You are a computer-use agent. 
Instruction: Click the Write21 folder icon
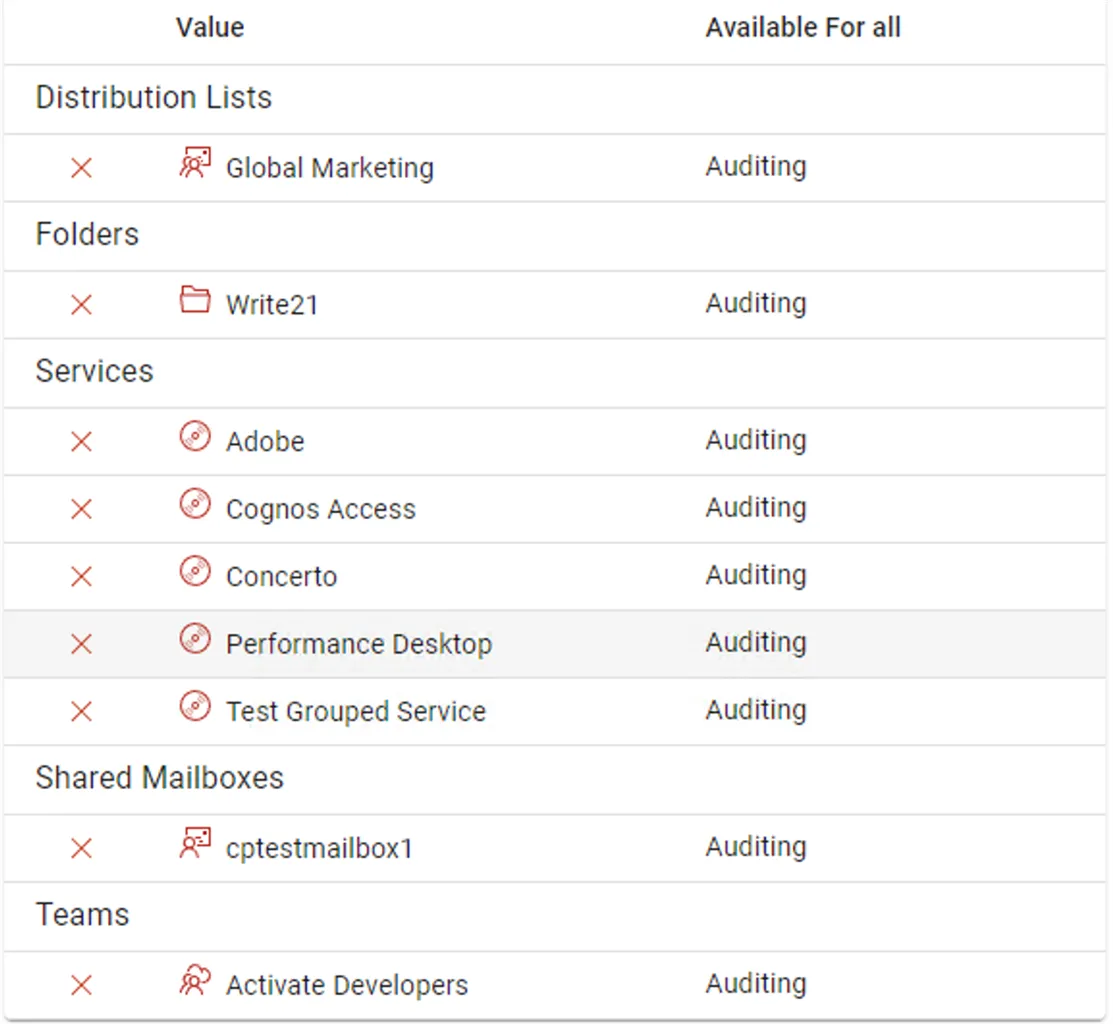(x=195, y=299)
